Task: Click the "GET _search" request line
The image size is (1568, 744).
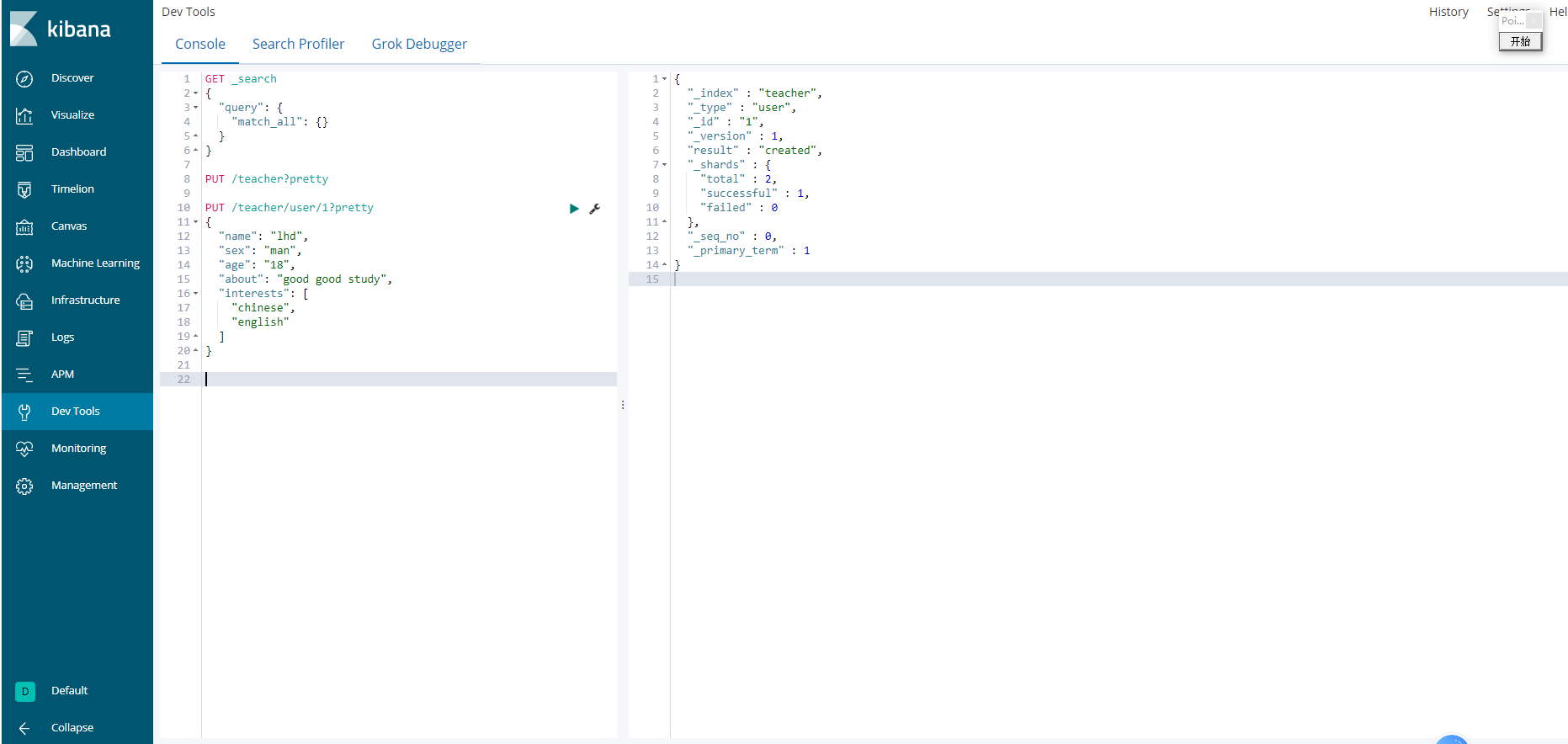Action: click(241, 79)
